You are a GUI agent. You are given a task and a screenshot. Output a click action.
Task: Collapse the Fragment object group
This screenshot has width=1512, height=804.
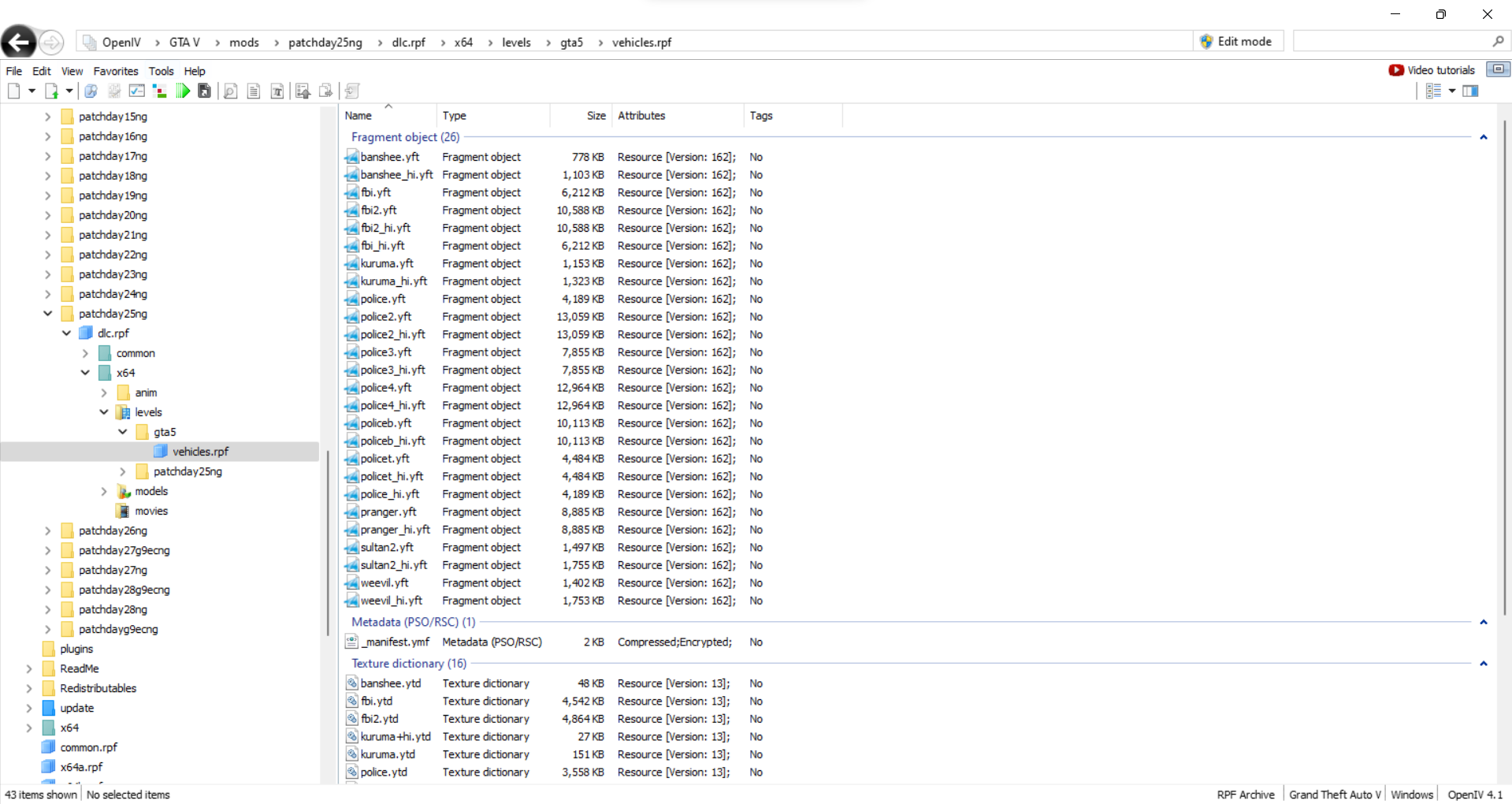point(1483,137)
